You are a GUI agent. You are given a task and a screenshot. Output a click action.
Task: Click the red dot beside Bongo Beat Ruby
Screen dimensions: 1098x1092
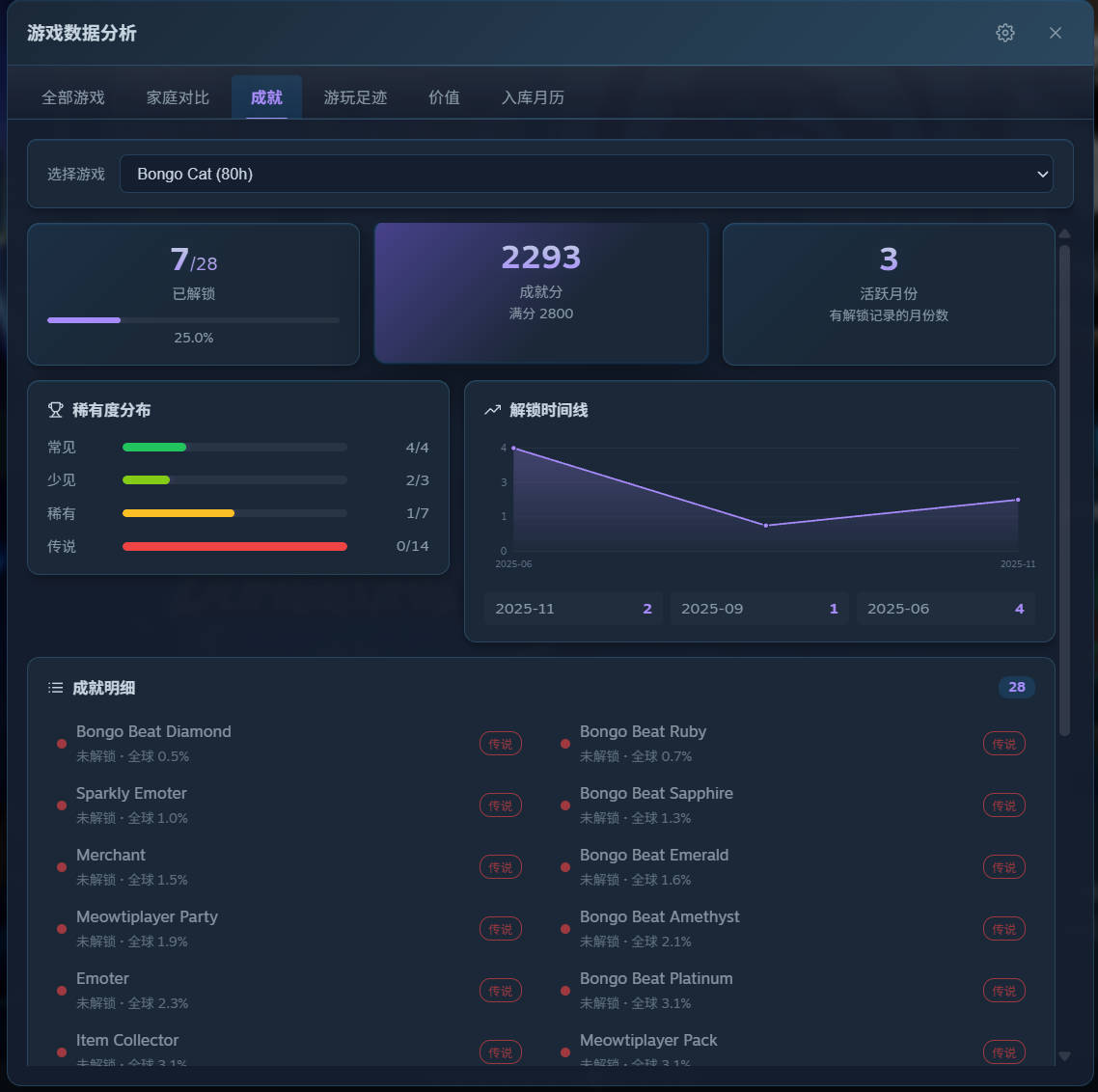[565, 744]
